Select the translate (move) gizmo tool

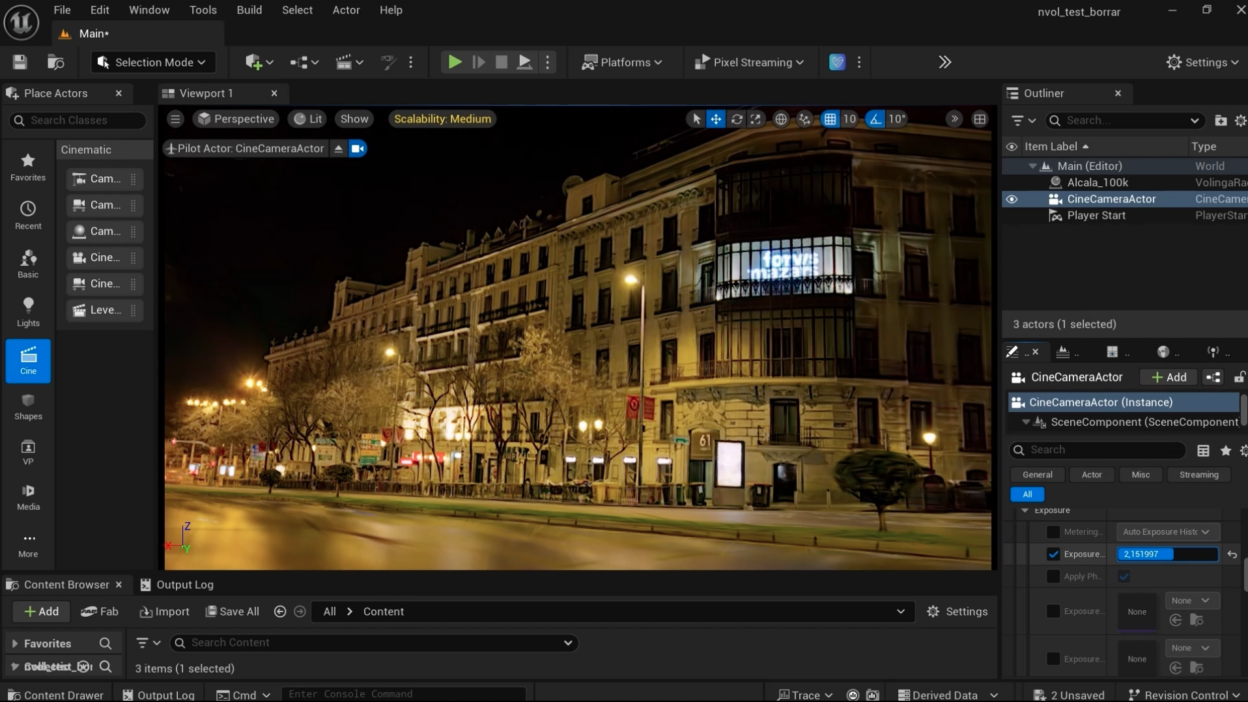tap(716, 119)
